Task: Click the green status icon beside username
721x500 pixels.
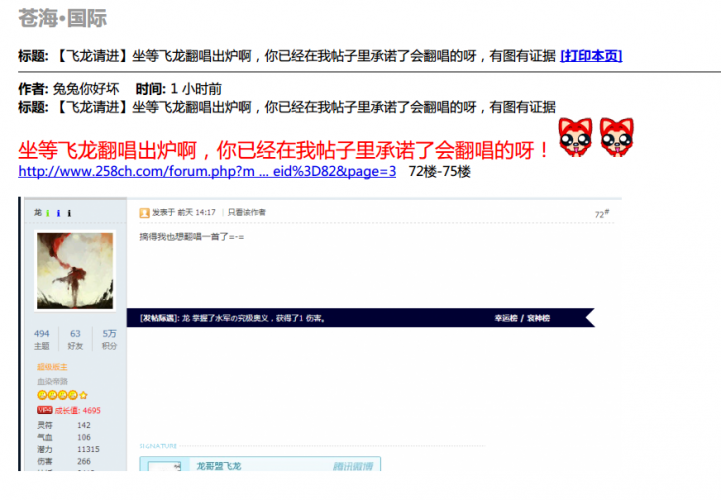Action: click(47, 213)
